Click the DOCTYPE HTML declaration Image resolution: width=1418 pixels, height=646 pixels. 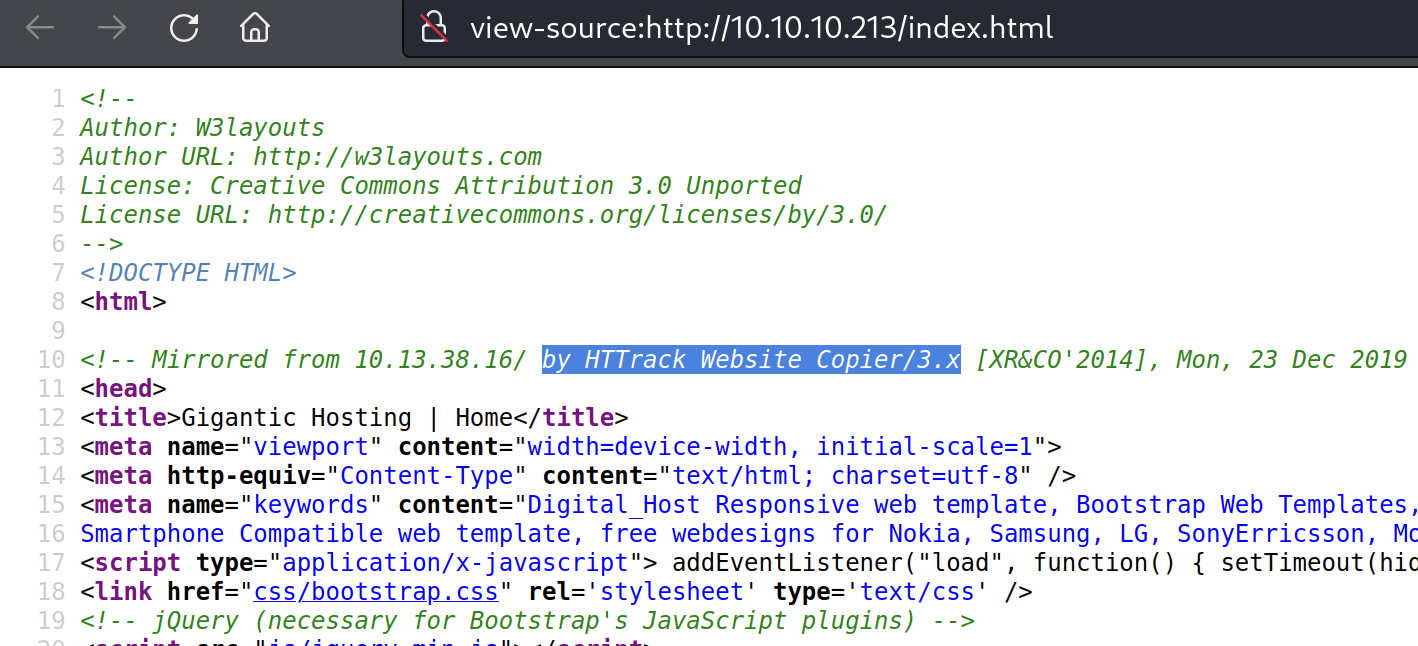tap(188, 273)
